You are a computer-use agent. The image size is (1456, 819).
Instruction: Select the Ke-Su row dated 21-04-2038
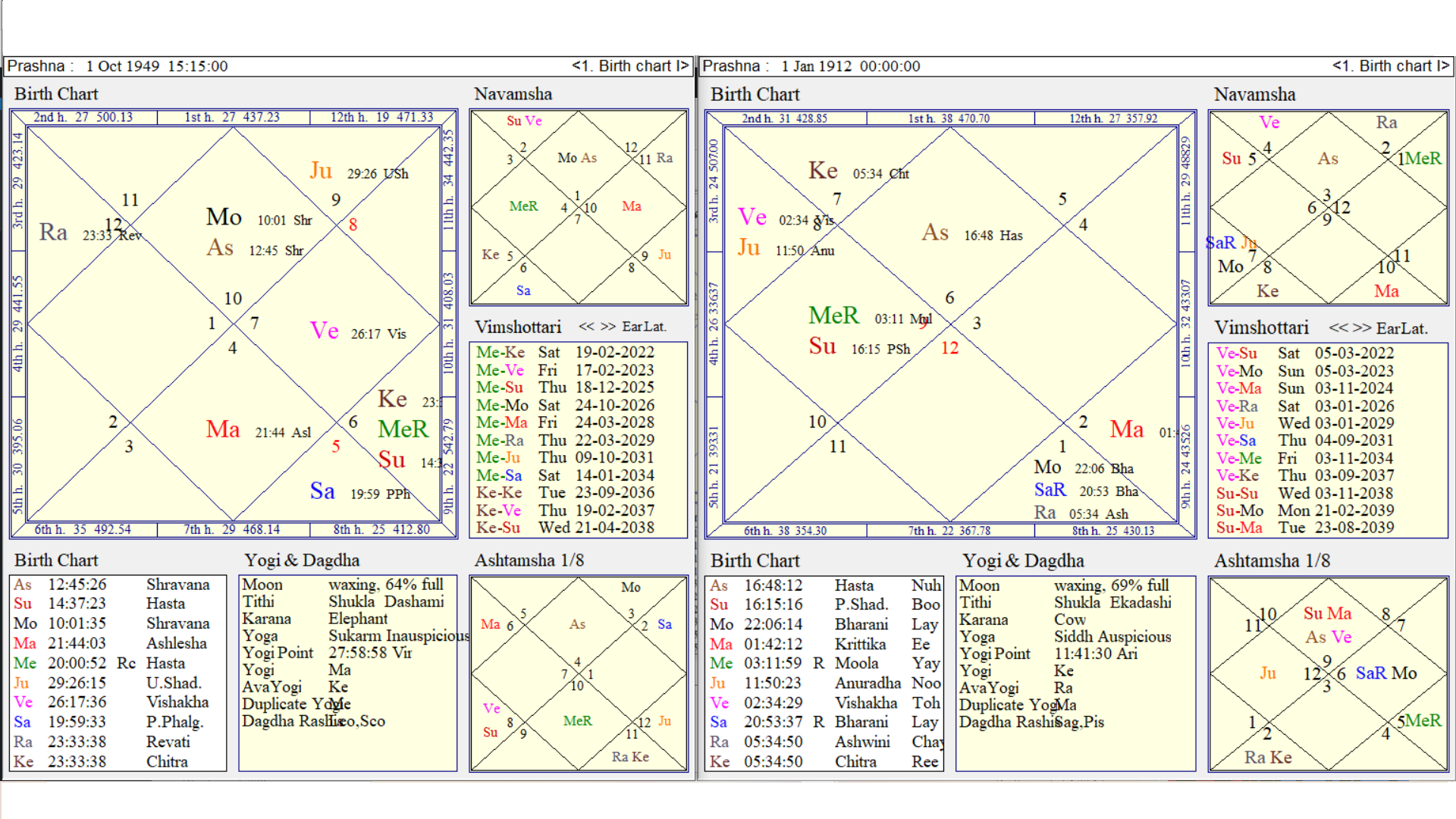coord(565,528)
